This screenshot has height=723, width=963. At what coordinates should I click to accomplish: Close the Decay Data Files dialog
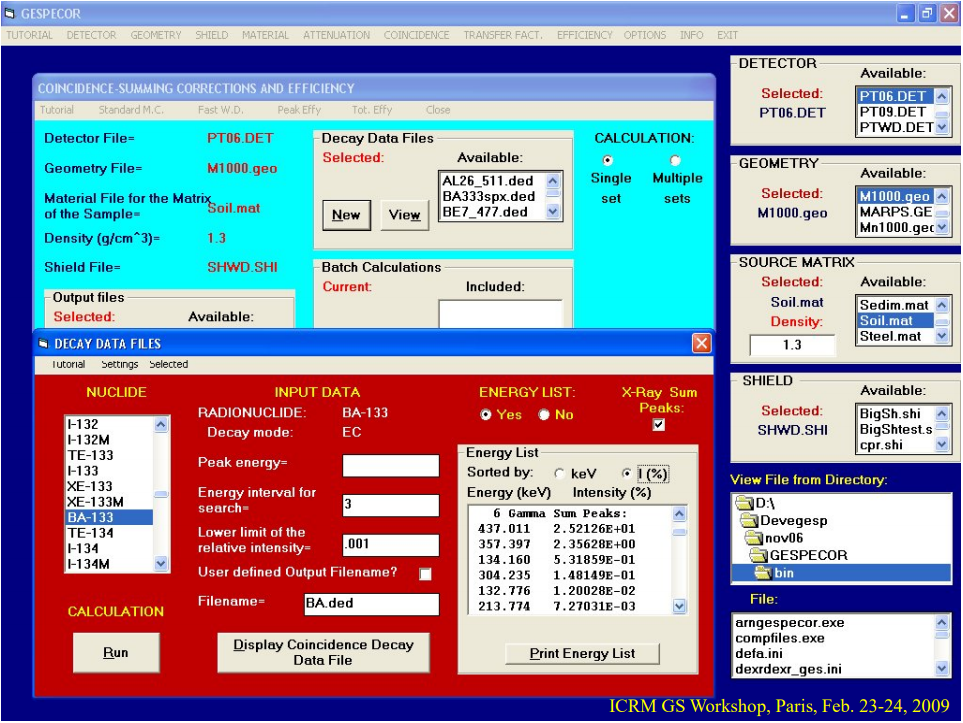point(701,343)
